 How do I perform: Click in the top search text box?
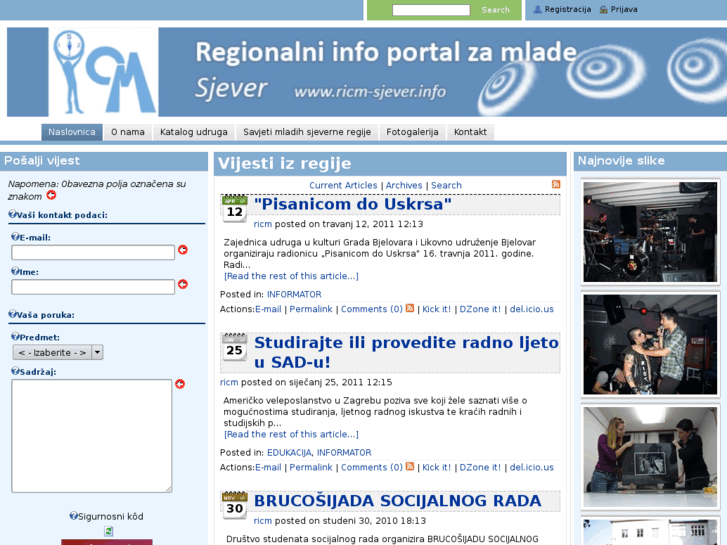[431, 10]
